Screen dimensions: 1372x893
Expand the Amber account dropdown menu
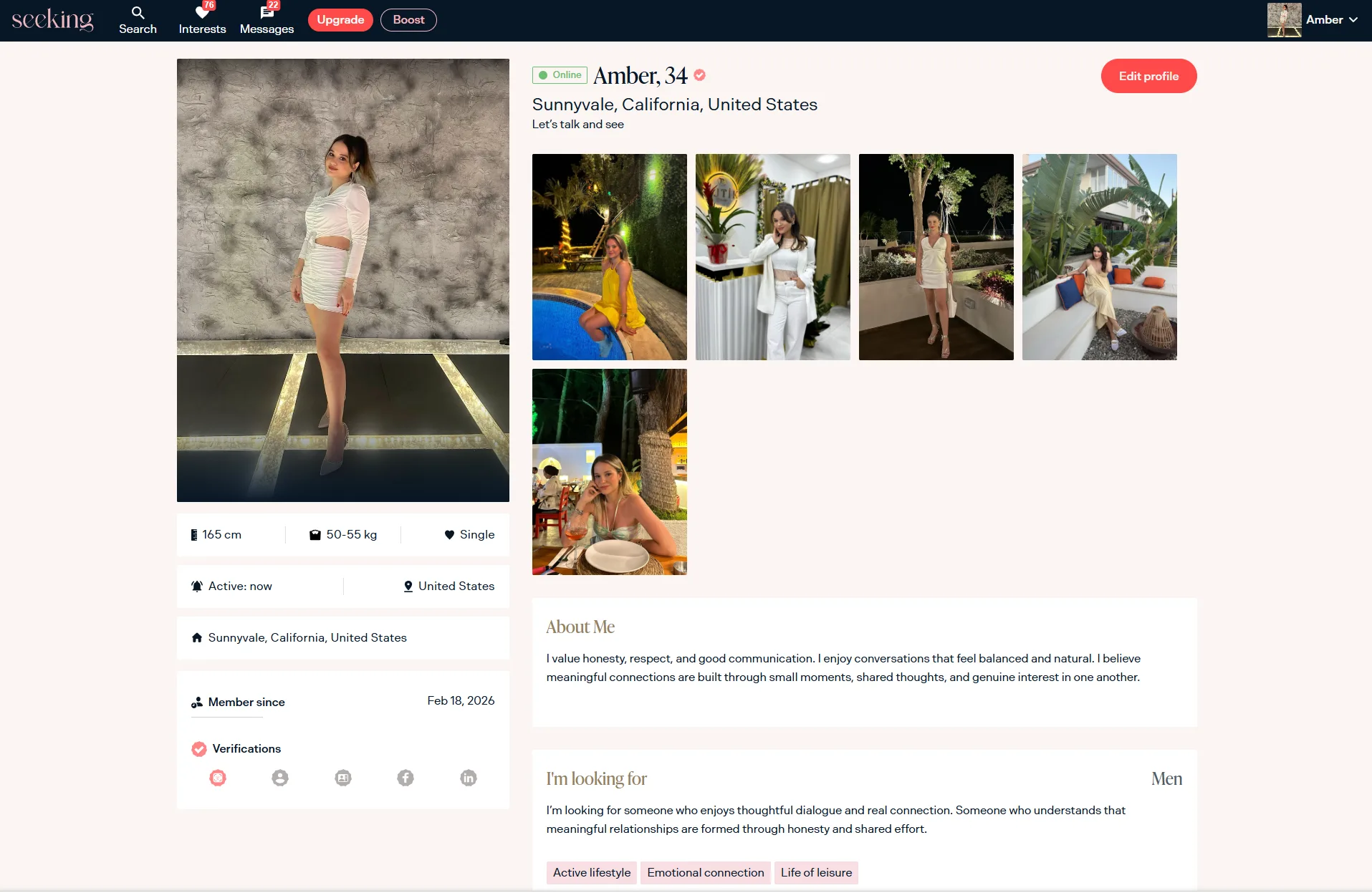pos(1353,20)
